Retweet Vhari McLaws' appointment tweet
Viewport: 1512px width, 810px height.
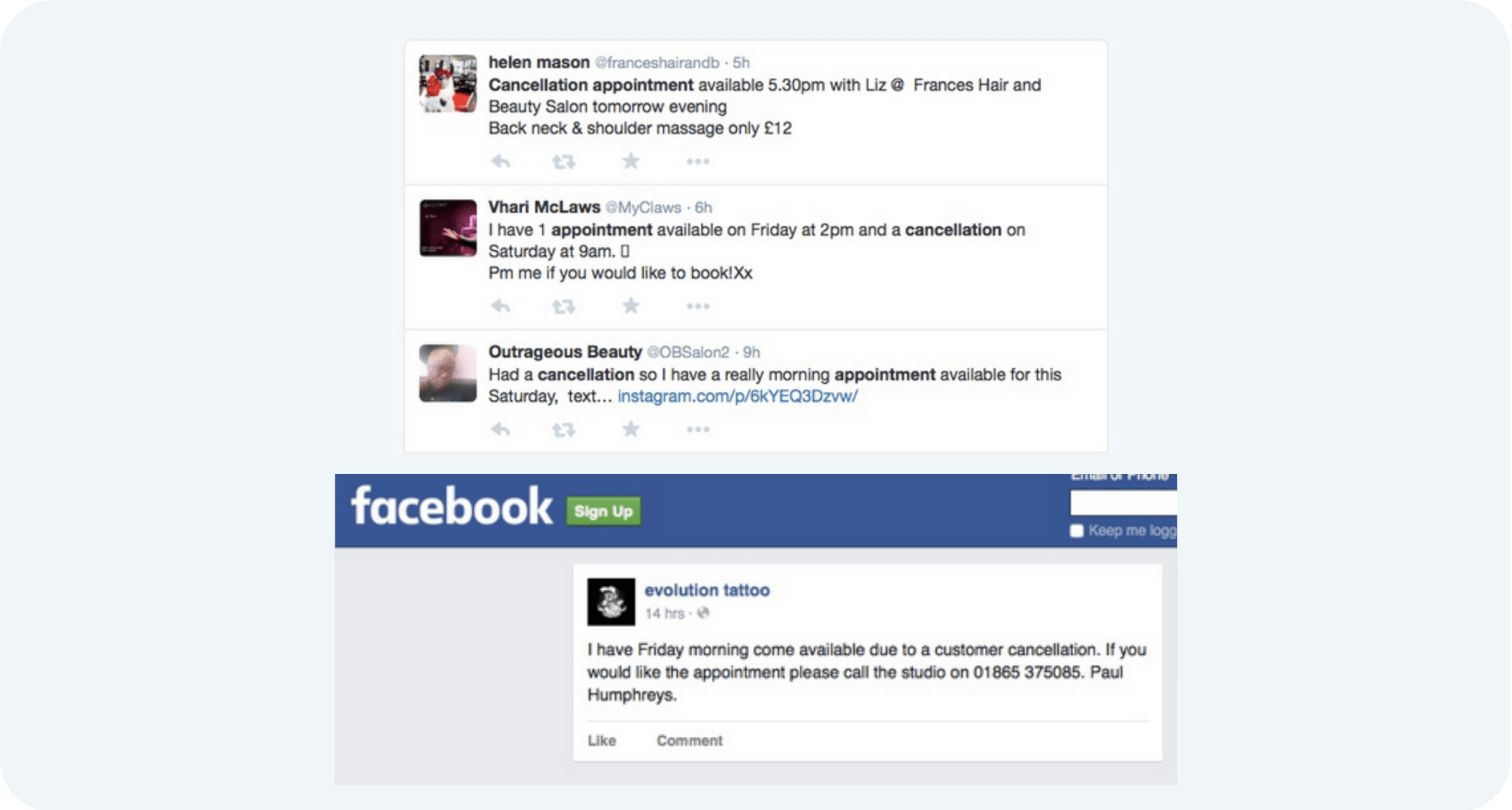pos(563,306)
